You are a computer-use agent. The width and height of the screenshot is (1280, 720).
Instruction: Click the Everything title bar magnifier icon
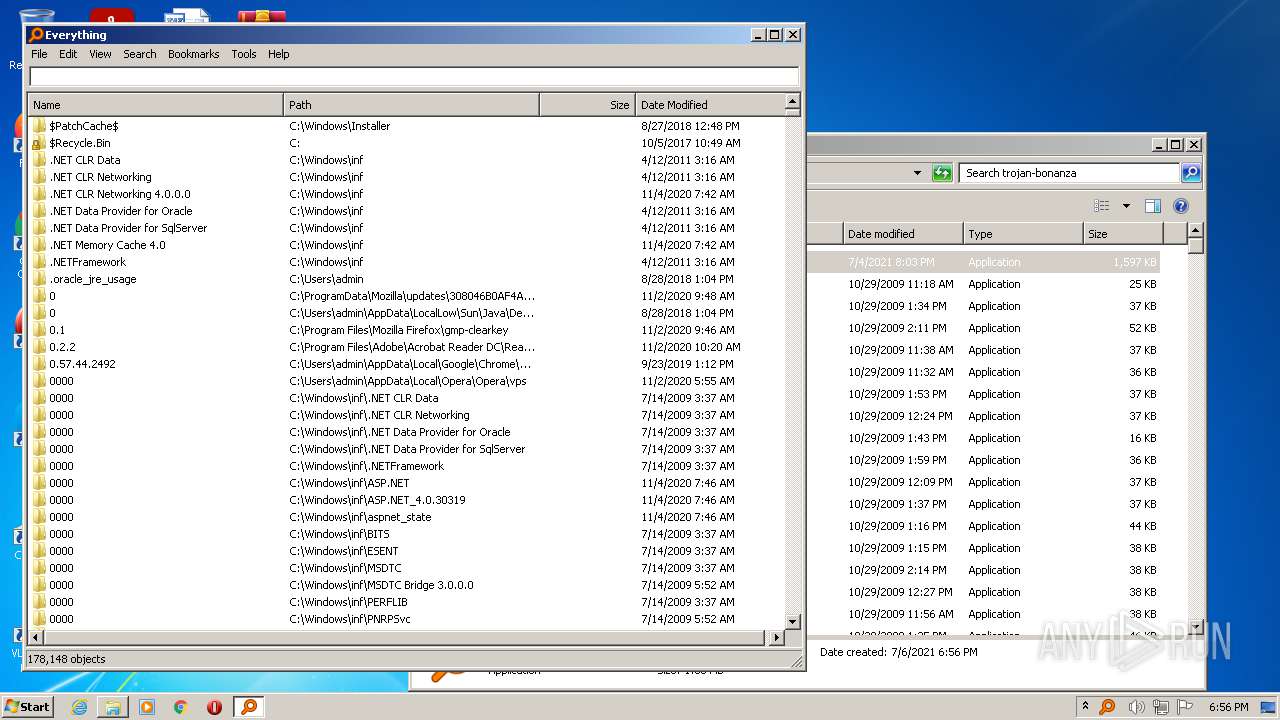click(36, 34)
